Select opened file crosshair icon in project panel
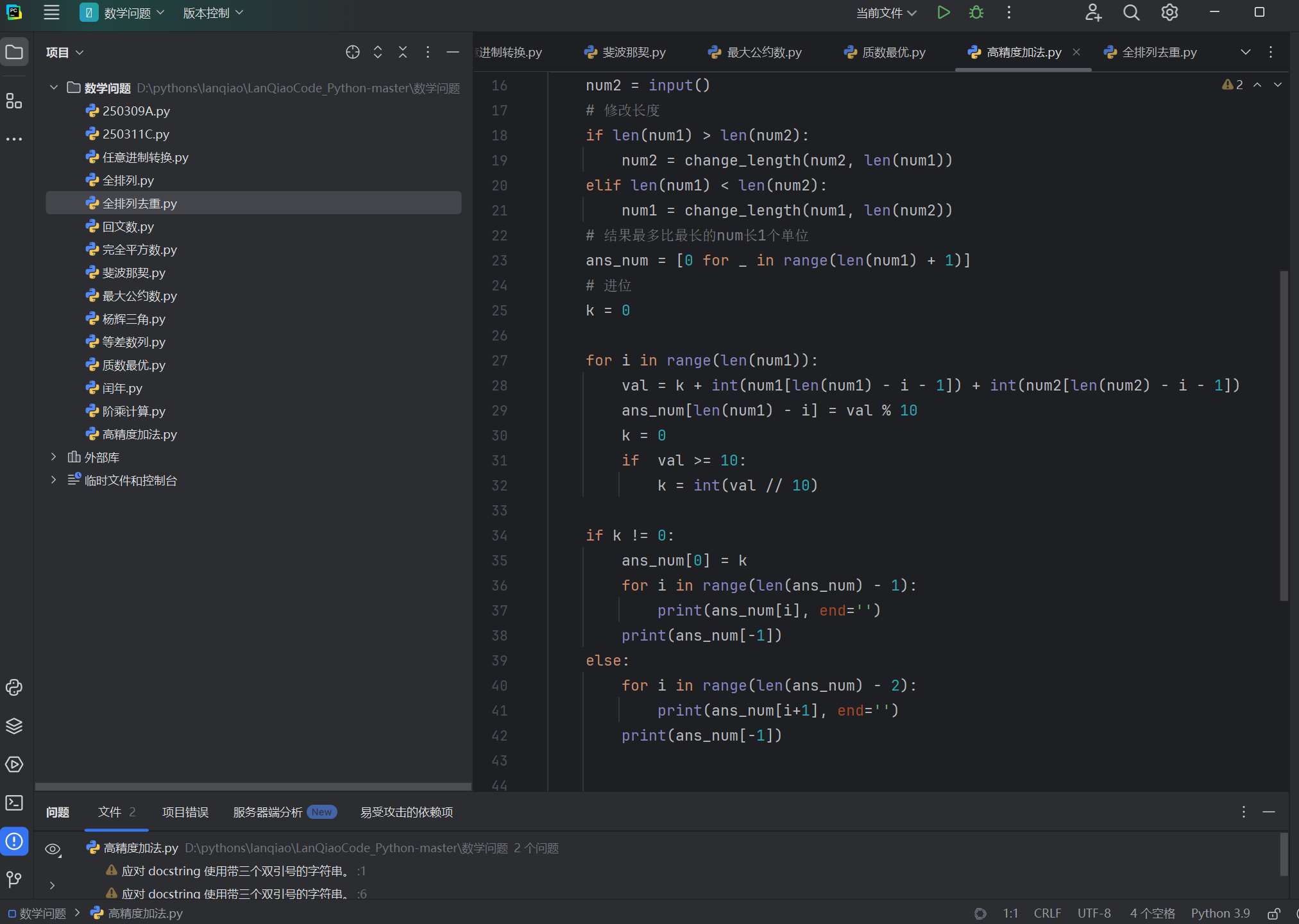This screenshot has width=1299, height=924. coord(352,52)
